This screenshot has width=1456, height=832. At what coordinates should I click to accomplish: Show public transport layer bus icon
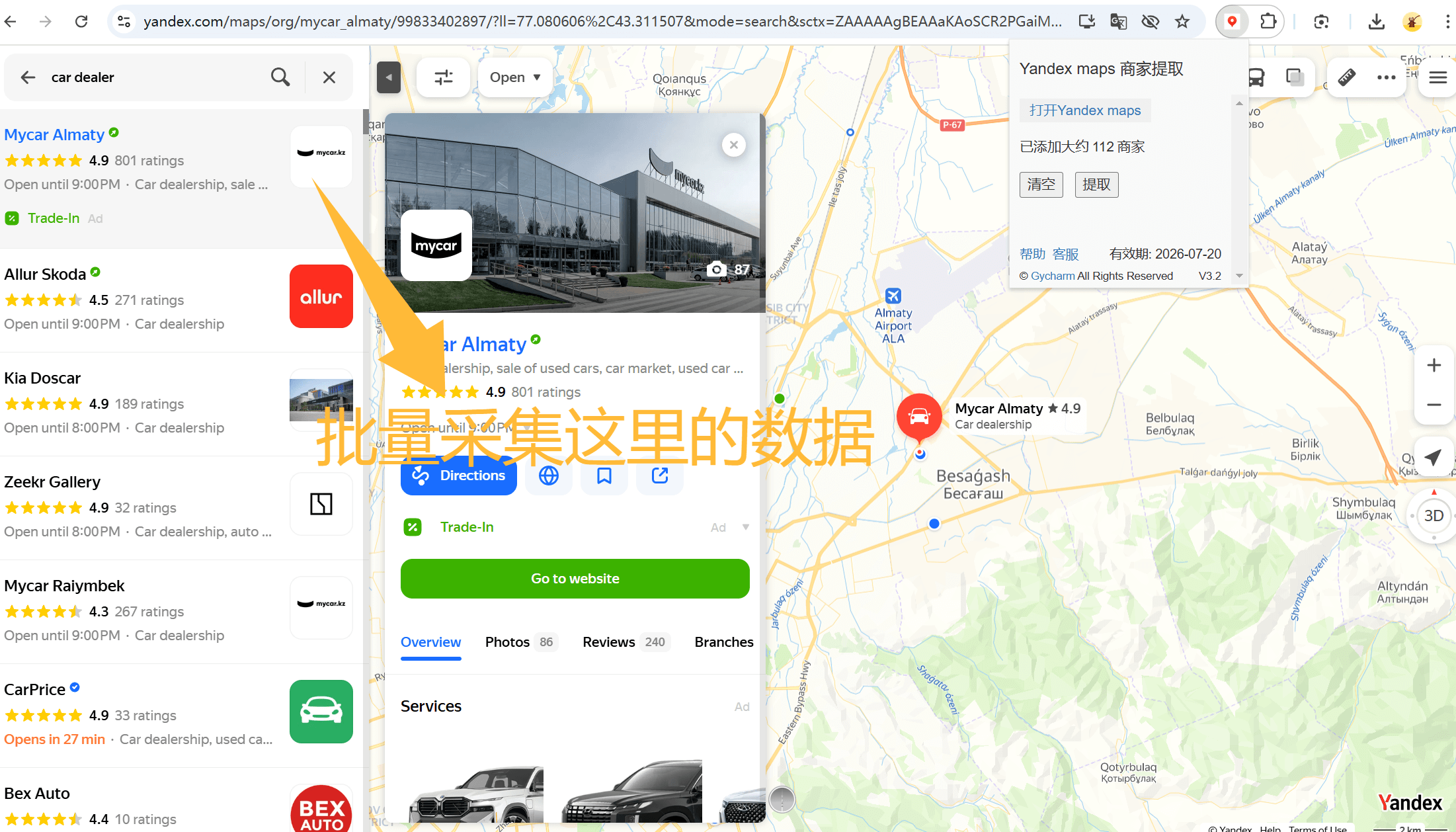pos(1256,77)
